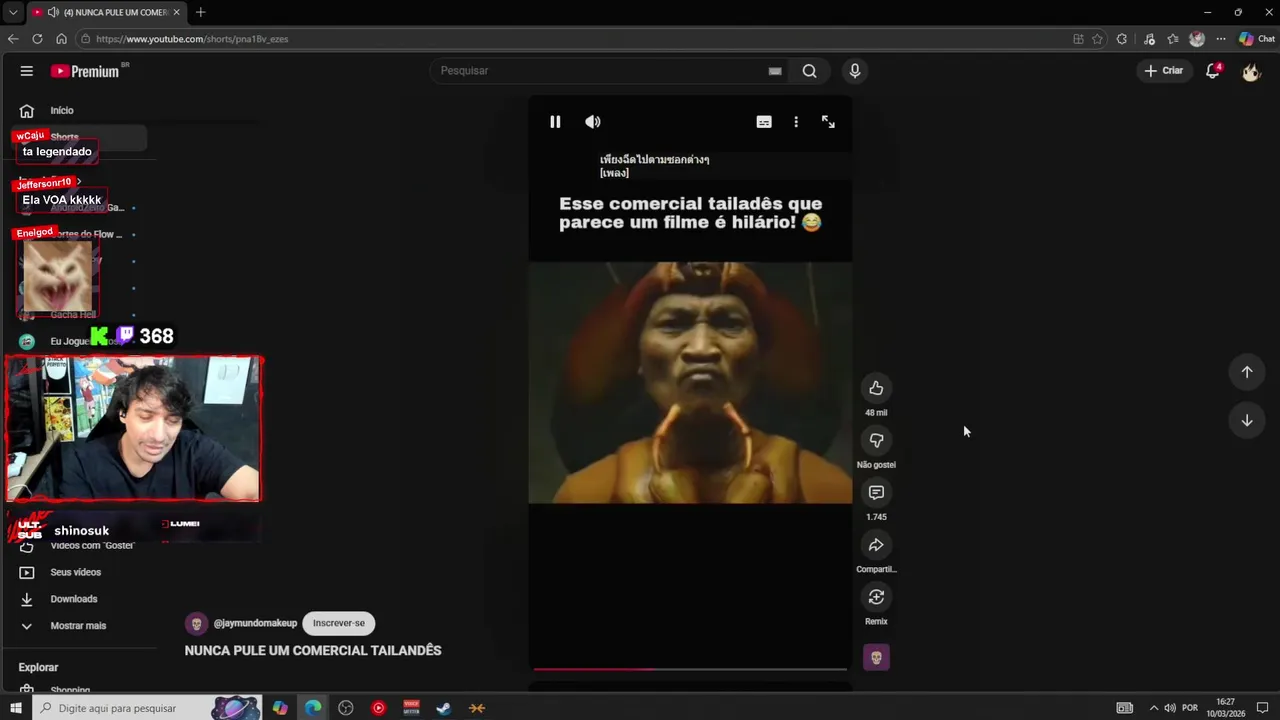Toggle captions on the Short

tap(764, 122)
